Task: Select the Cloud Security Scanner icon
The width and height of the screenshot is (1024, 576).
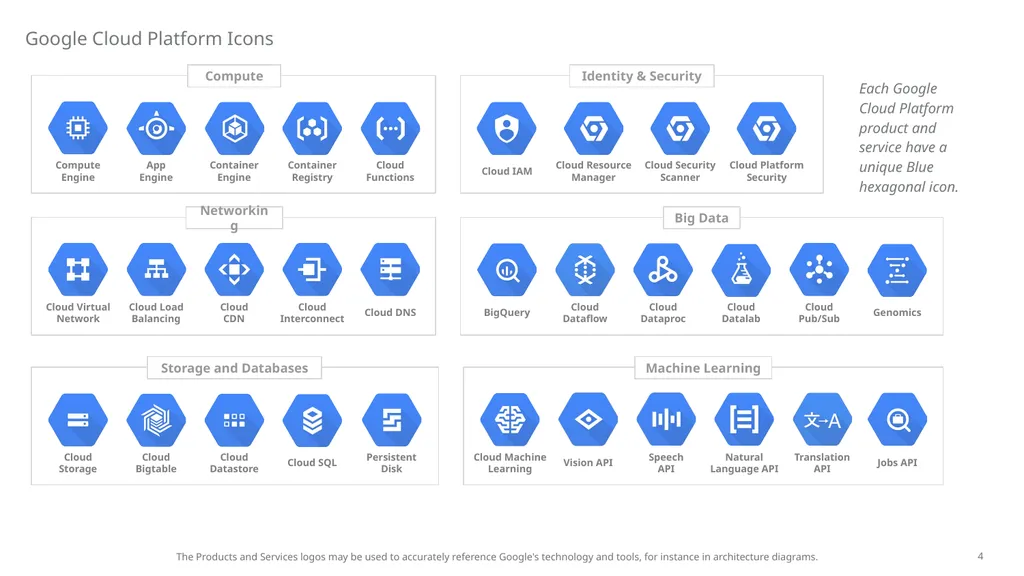Action: click(x=680, y=128)
